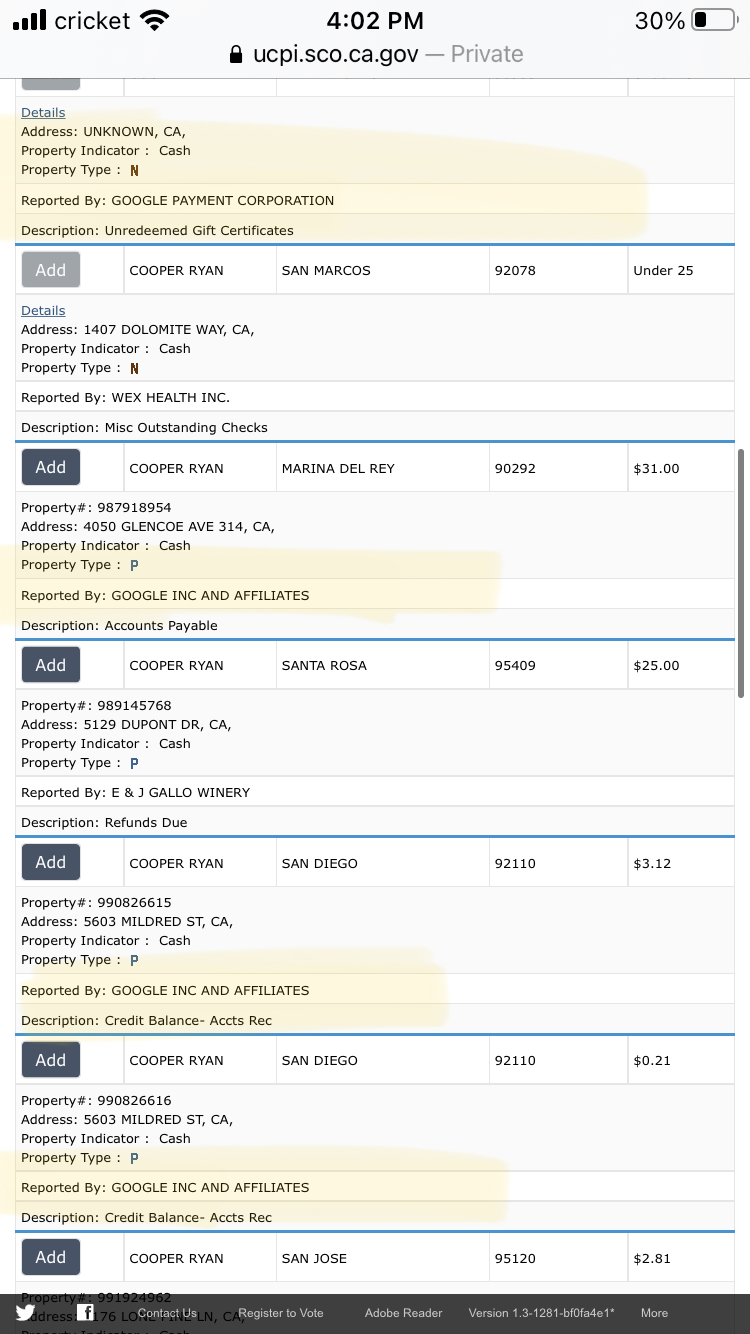Select 'Reported By: WEX HEALTH INC.' text

pos(125,398)
